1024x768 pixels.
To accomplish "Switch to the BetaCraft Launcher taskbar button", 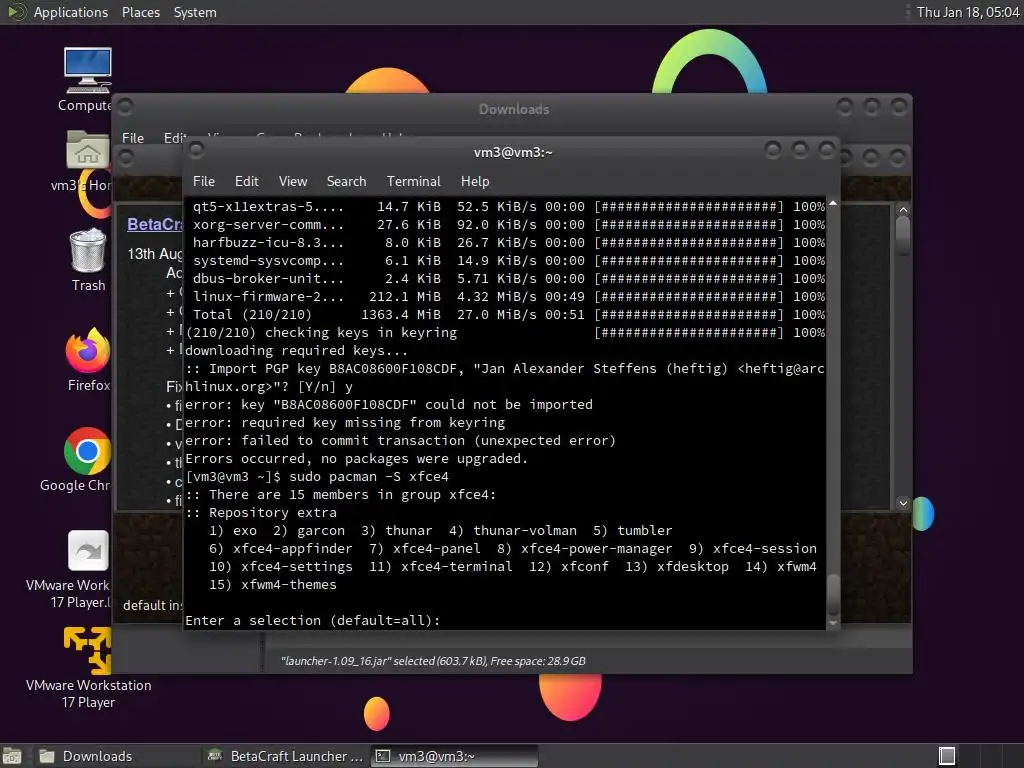I will (285, 756).
